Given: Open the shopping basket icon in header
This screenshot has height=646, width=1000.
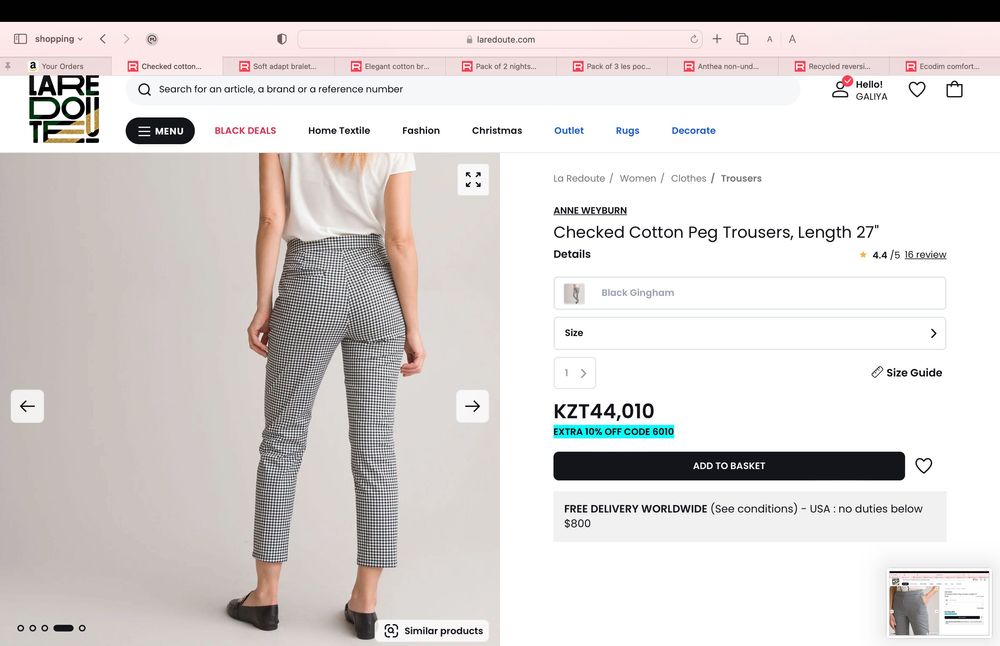Looking at the screenshot, I should click(954, 89).
